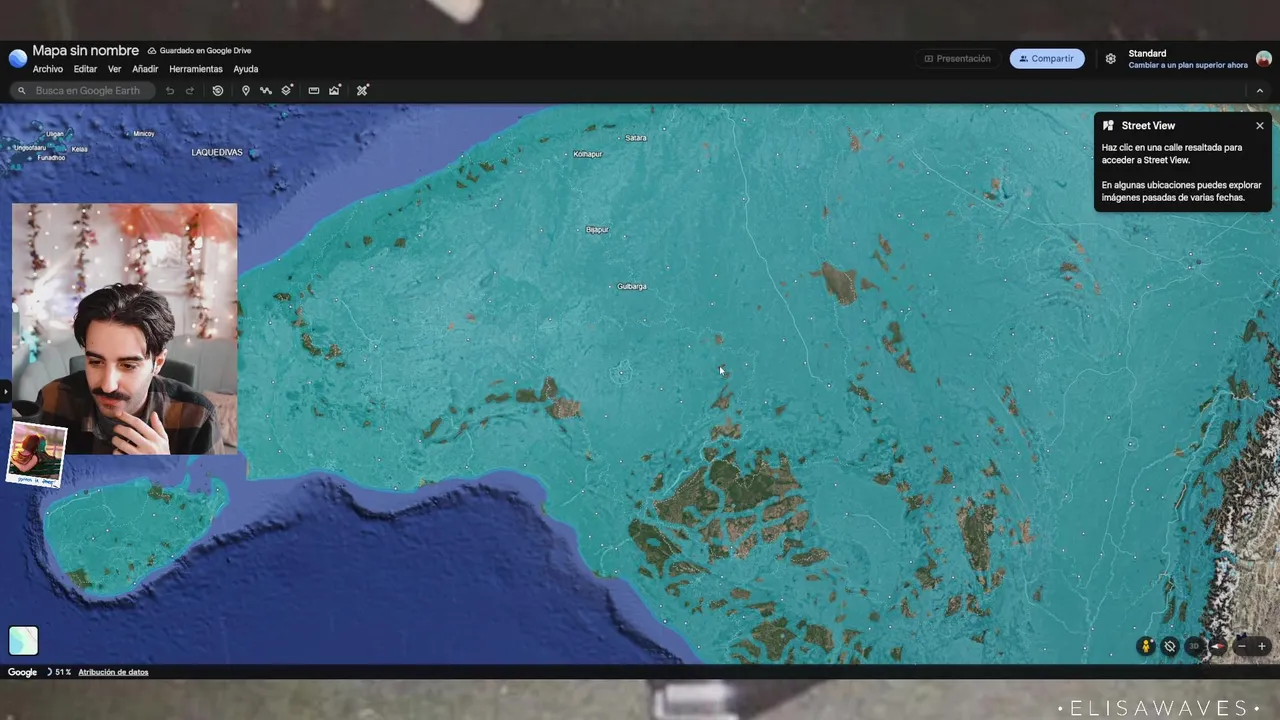Image resolution: width=1280 pixels, height=720 pixels.
Task: Click the add tile overlay layers tool
Action: [287, 90]
